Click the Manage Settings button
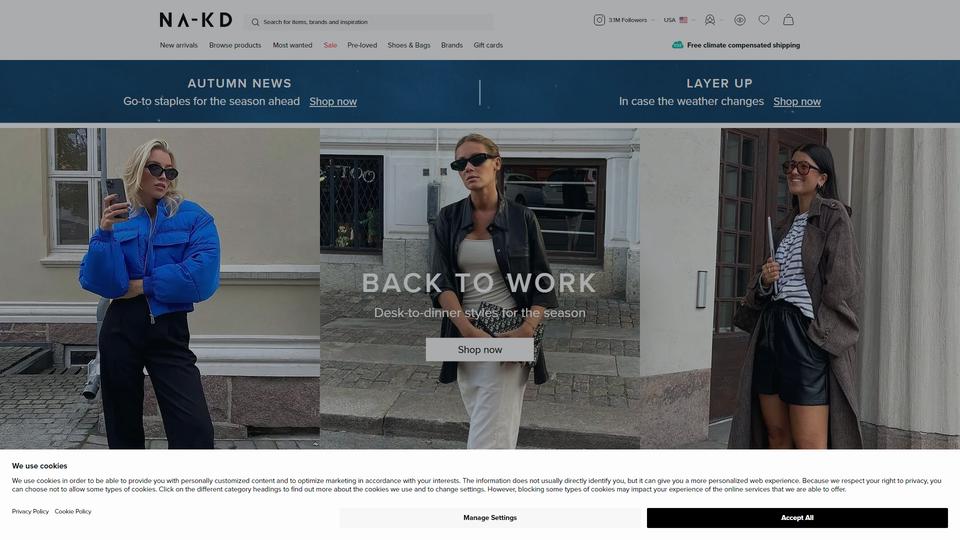960x540 pixels. pyautogui.click(x=490, y=518)
